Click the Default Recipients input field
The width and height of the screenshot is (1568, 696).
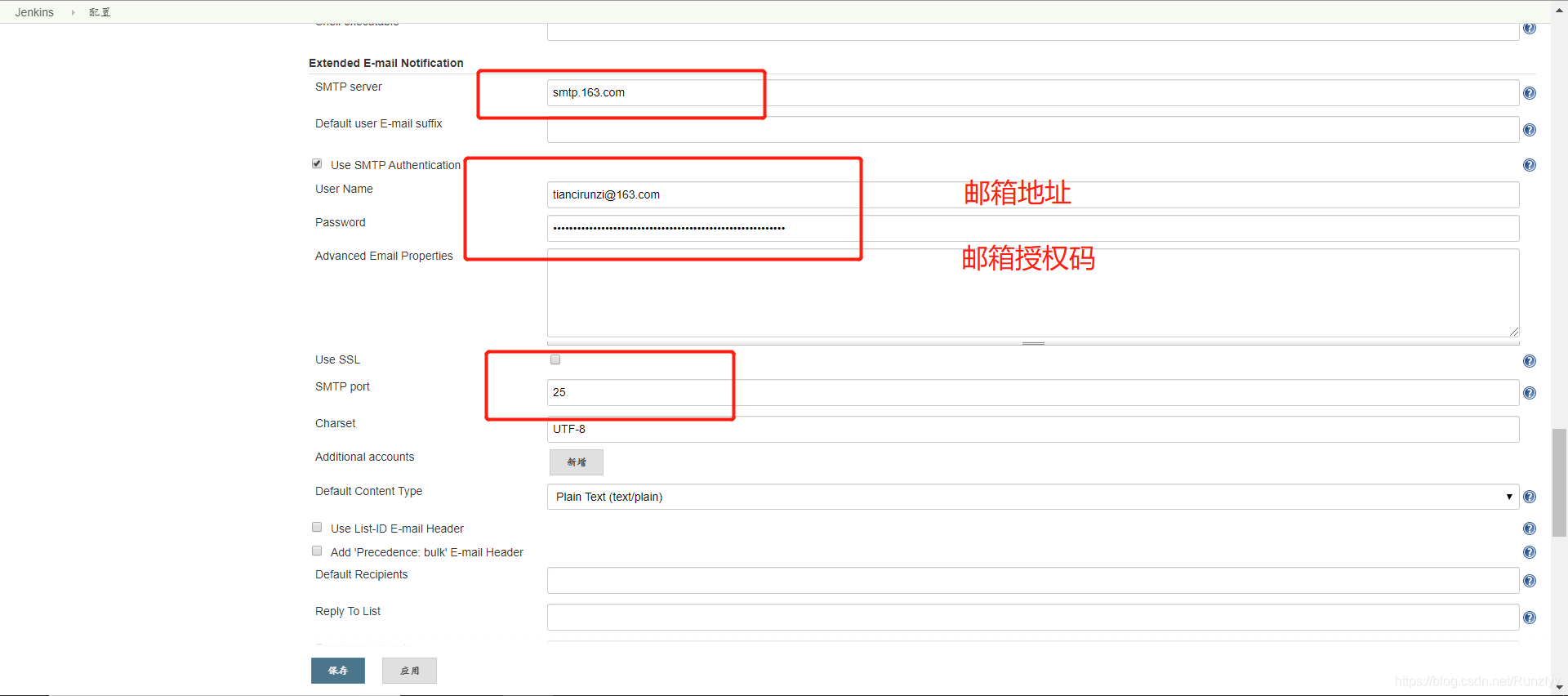click(1033, 580)
